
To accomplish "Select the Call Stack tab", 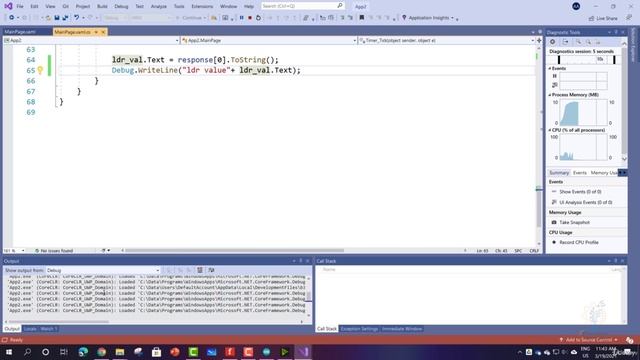I will click(327, 329).
